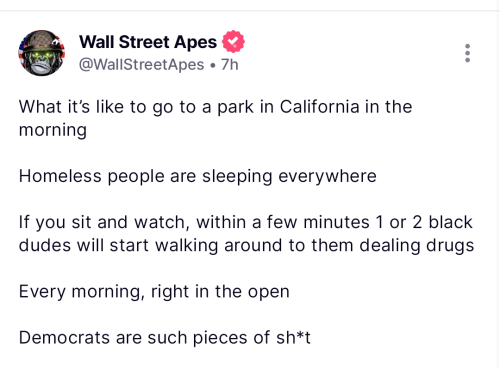500x368 pixels.
Task: Click the 'Every morning, right in the open' line
Action: 154,292
